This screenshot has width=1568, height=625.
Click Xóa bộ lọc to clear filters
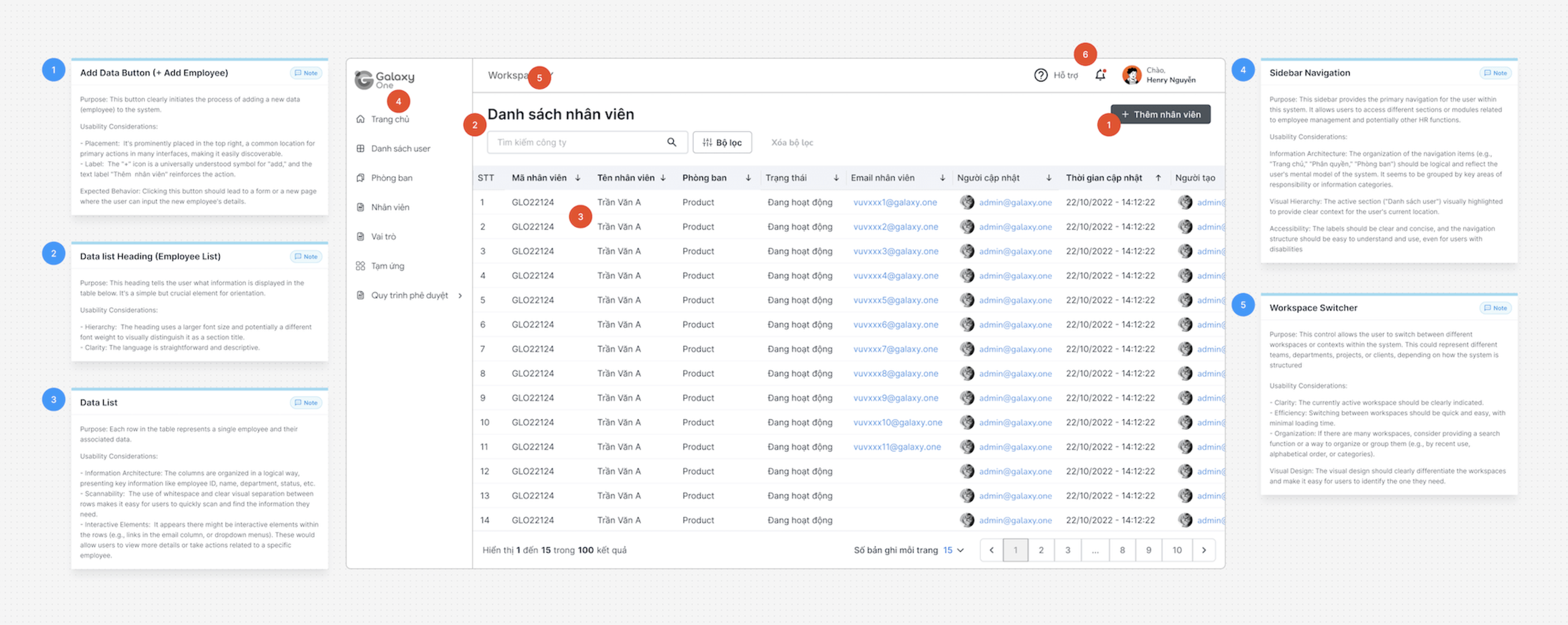tap(791, 142)
